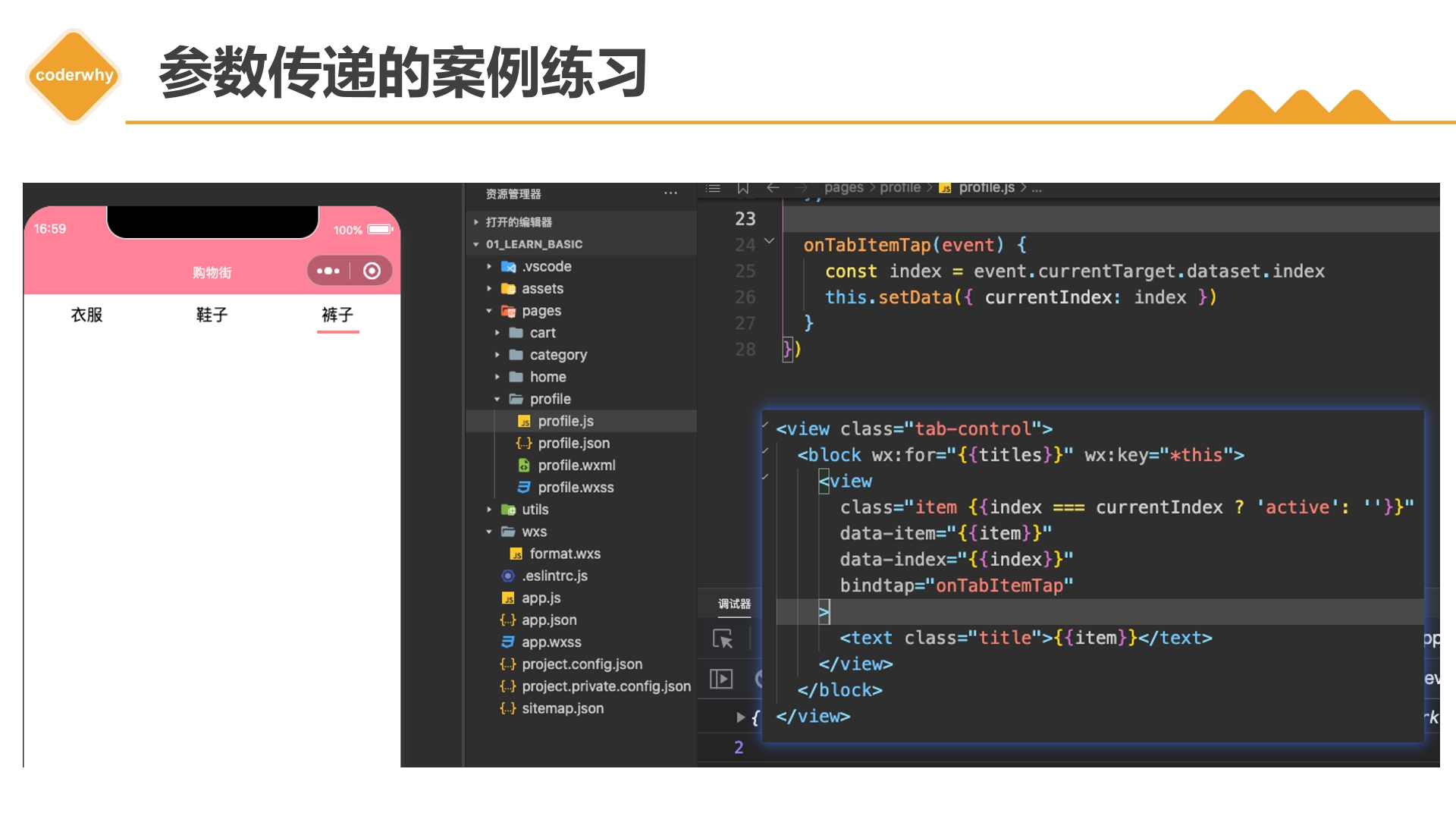Click the profile breadcrumb in editor path
This screenshot has width=1456, height=819.
coord(900,187)
